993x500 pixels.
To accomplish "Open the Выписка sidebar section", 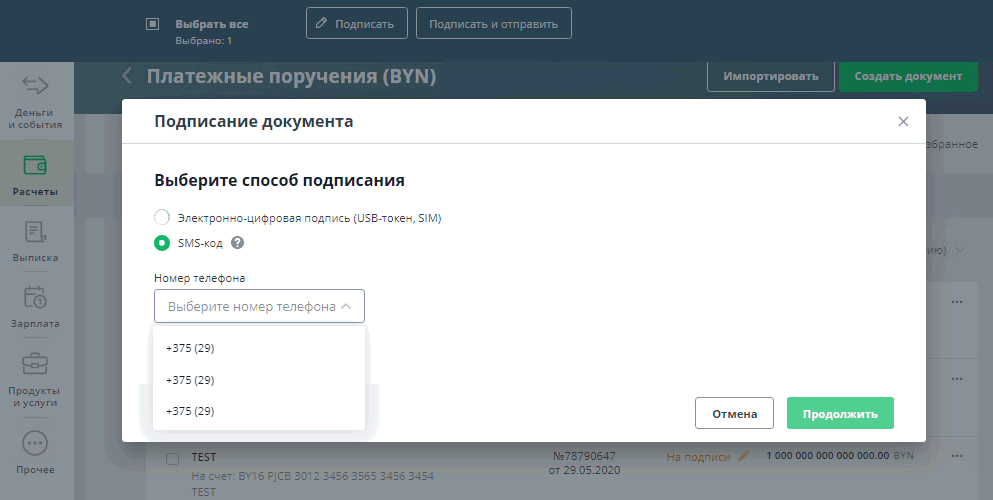I will click(x=35, y=241).
